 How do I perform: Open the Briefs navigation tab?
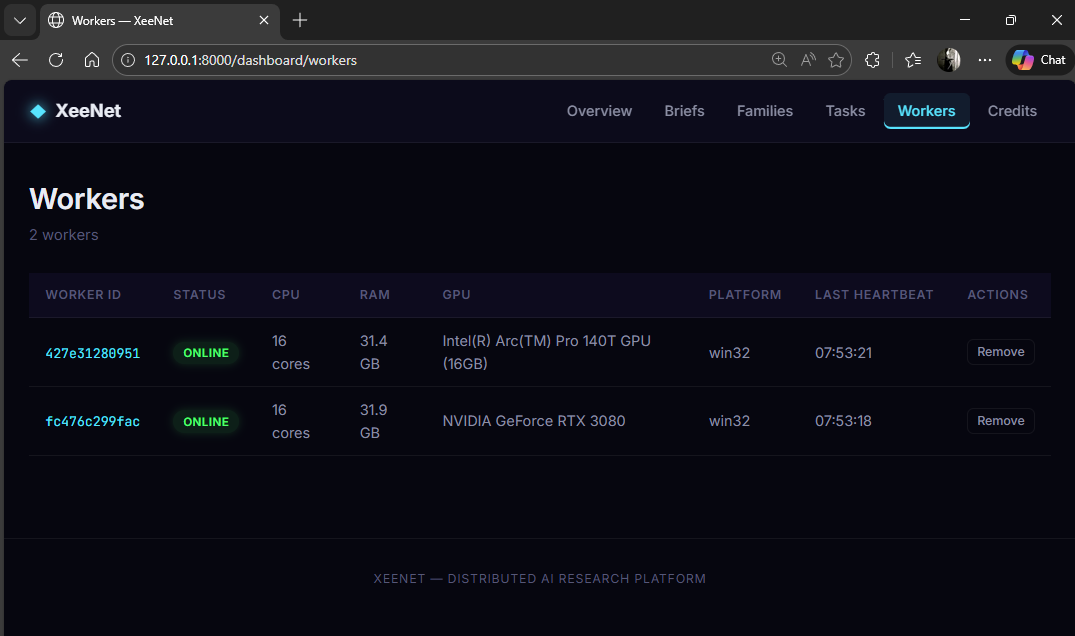(x=684, y=111)
